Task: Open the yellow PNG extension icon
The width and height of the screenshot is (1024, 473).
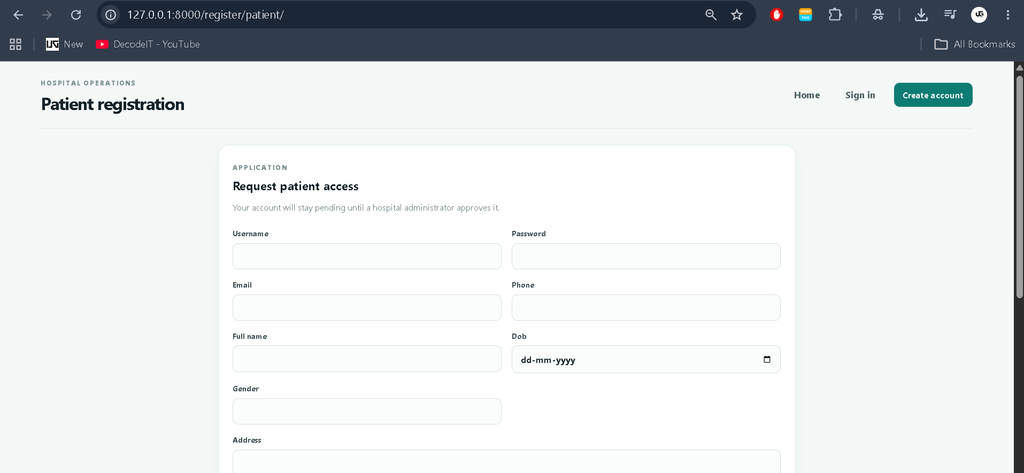Action: pos(806,14)
